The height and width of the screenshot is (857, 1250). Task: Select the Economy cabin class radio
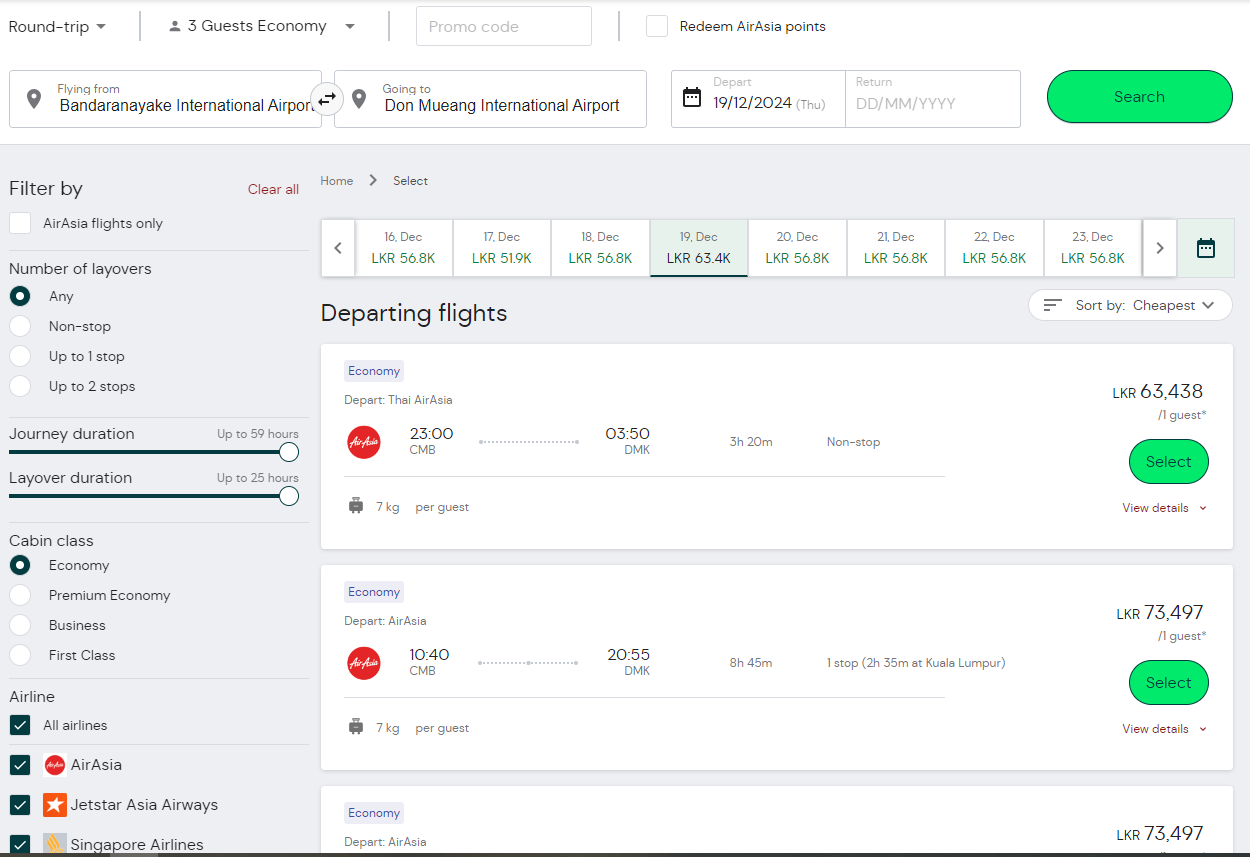(x=20, y=565)
